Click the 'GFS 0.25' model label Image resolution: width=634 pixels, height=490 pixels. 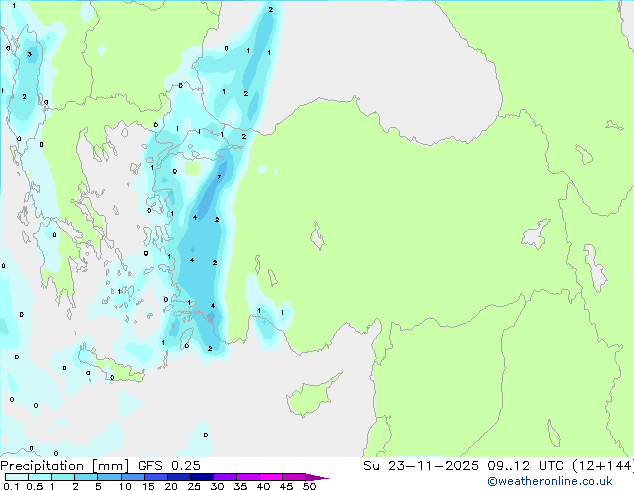[169, 466]
